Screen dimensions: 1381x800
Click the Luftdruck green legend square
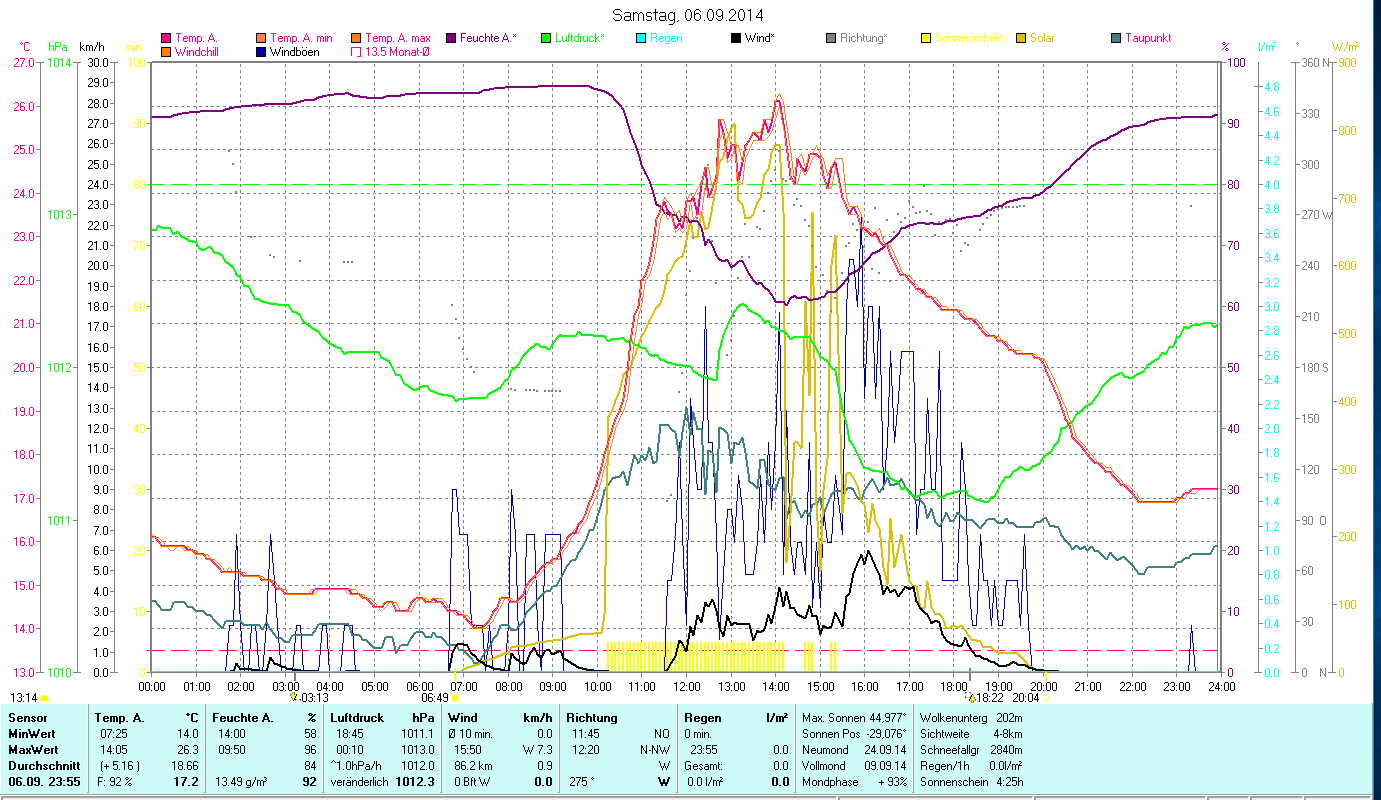[546, 39]
